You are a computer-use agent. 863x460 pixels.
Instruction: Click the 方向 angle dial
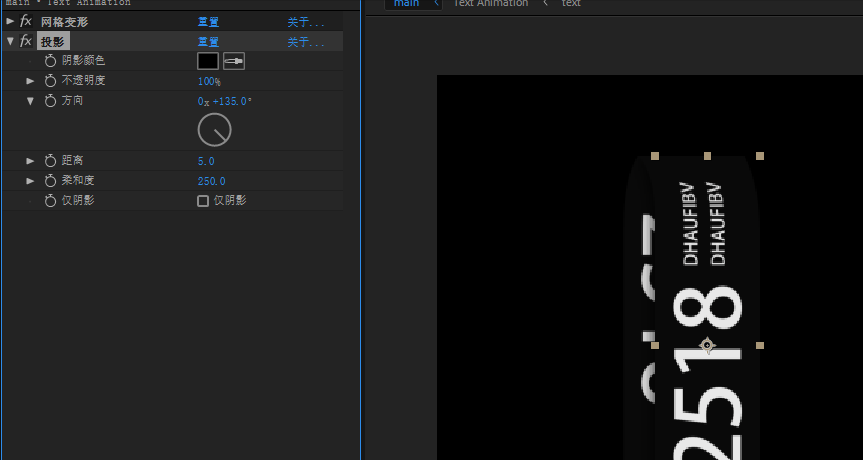pos(215,130)
